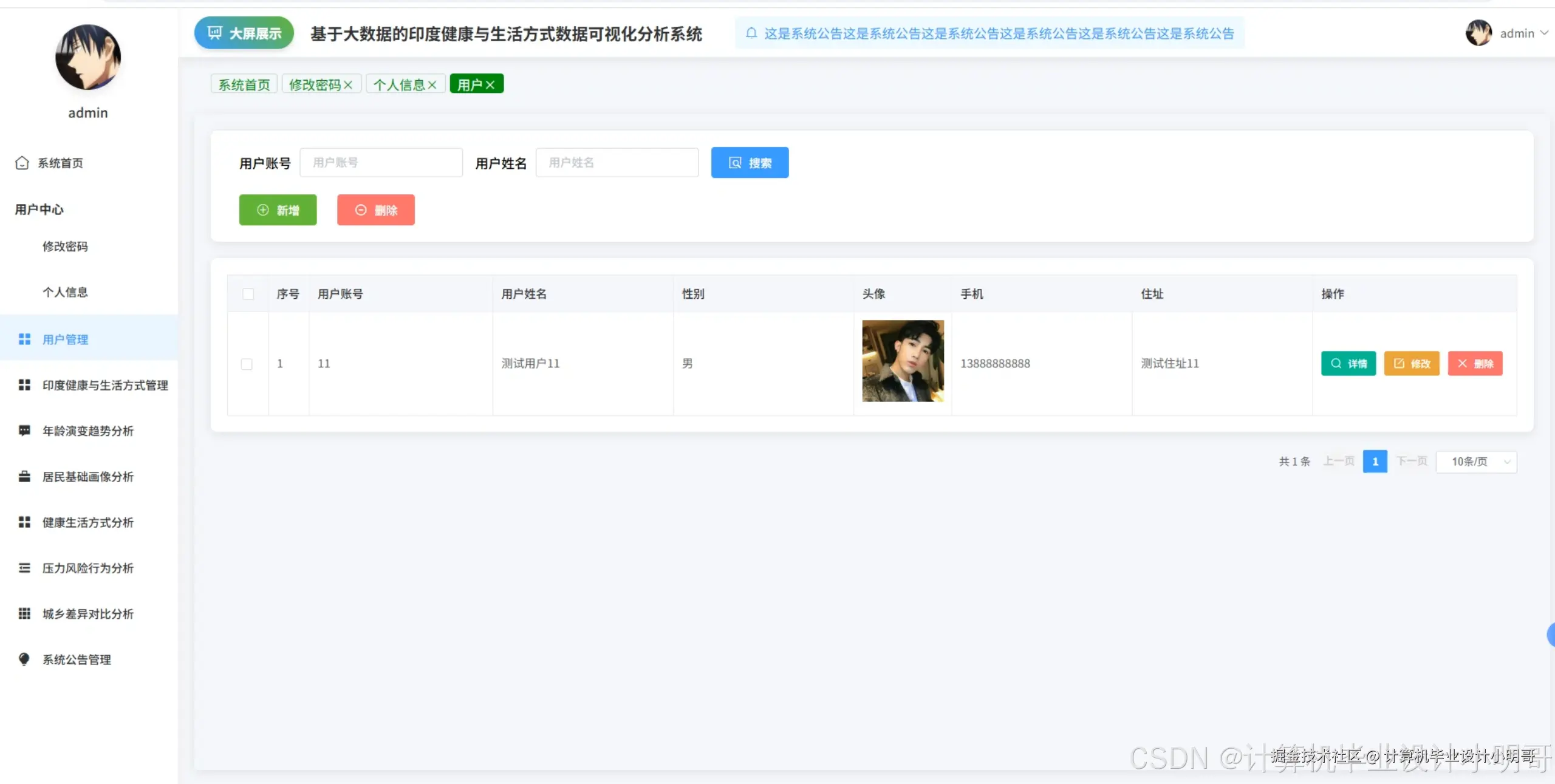Click the 城乡差异对比分析 icon
The image size is (1555, 784).
pyautogui.click(x=24, y=613)
